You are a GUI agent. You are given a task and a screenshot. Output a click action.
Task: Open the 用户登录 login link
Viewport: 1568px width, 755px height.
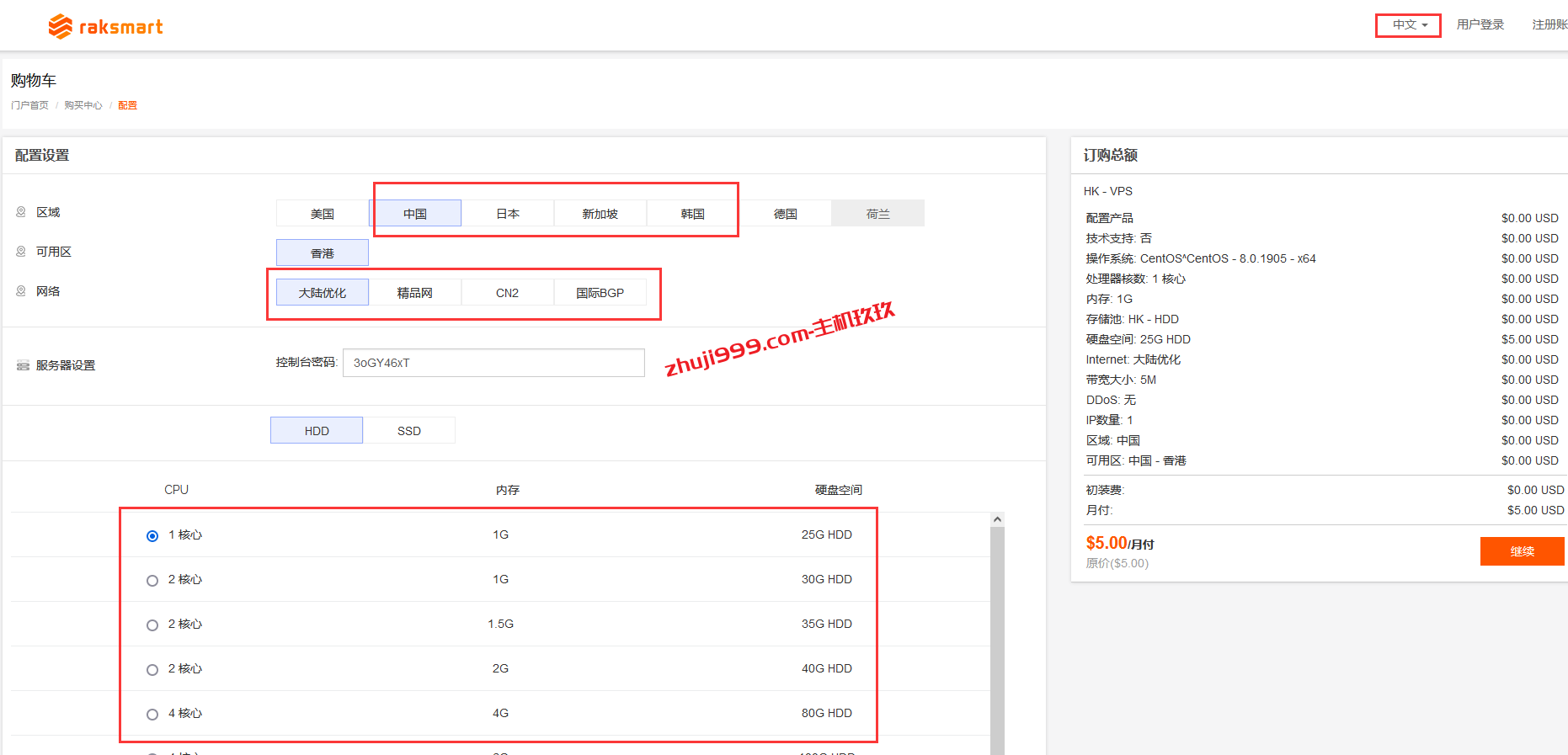pyautogui.click(x=1480, y=25)
